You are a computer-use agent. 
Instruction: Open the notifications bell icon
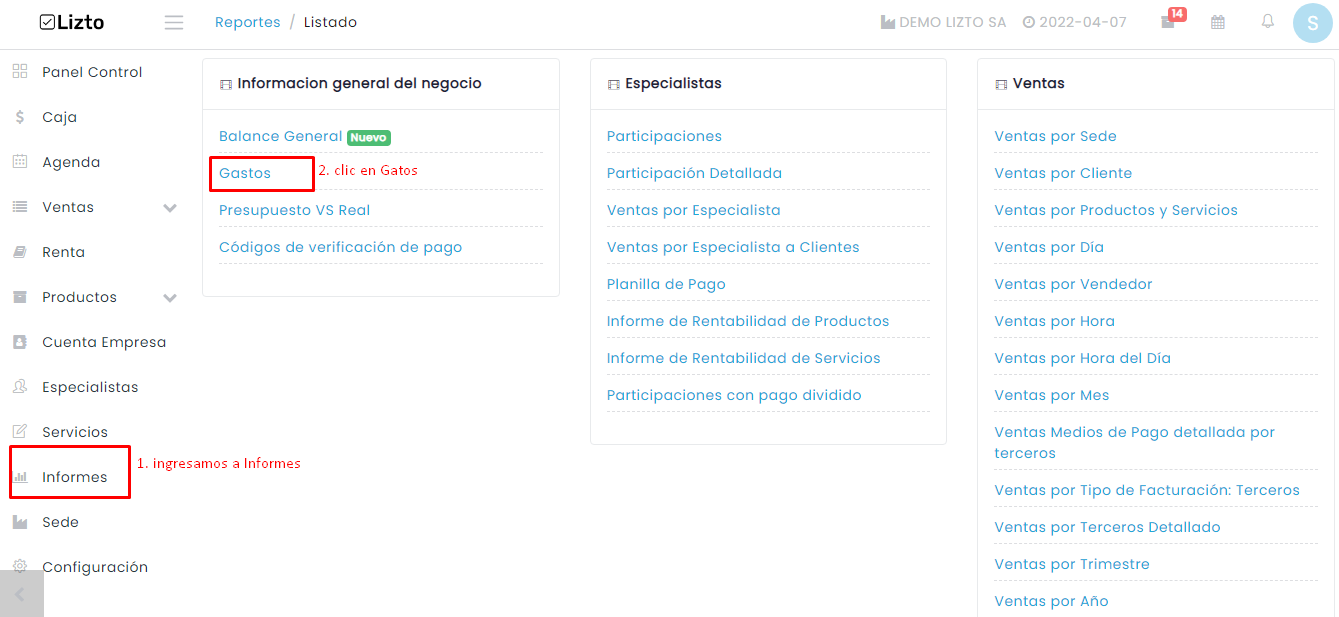point(1268,21)
